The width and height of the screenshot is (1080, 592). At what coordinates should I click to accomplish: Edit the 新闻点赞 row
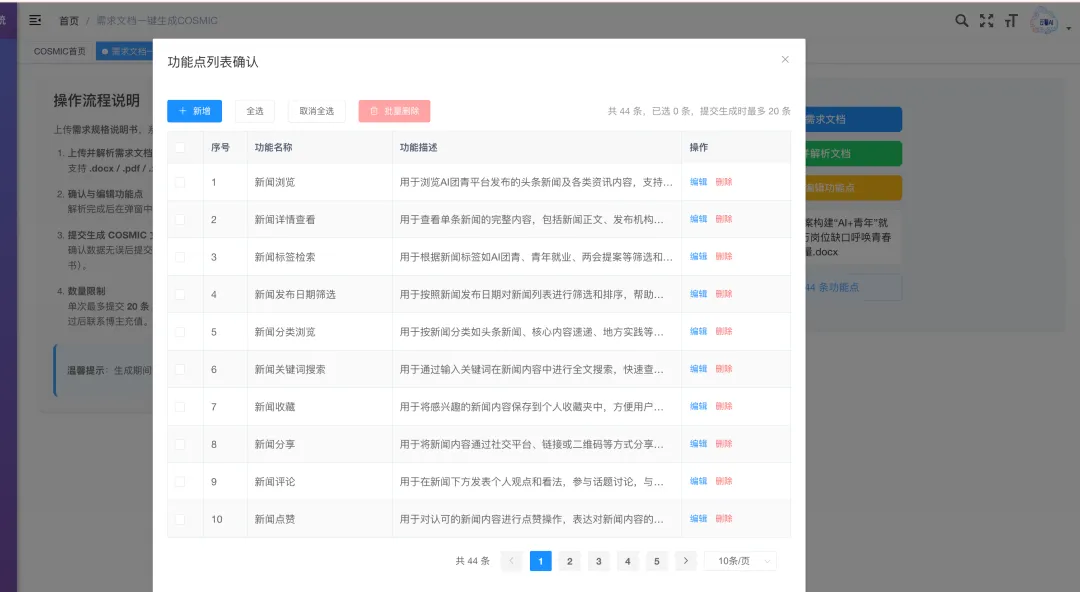pyautogui.click(x=698, y=518)
